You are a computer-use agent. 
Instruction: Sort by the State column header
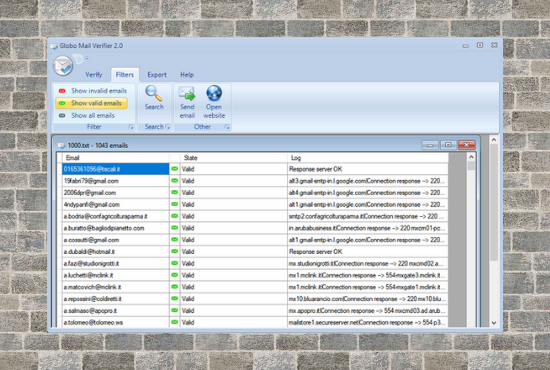pyautogui.click(x=234, y=158)
